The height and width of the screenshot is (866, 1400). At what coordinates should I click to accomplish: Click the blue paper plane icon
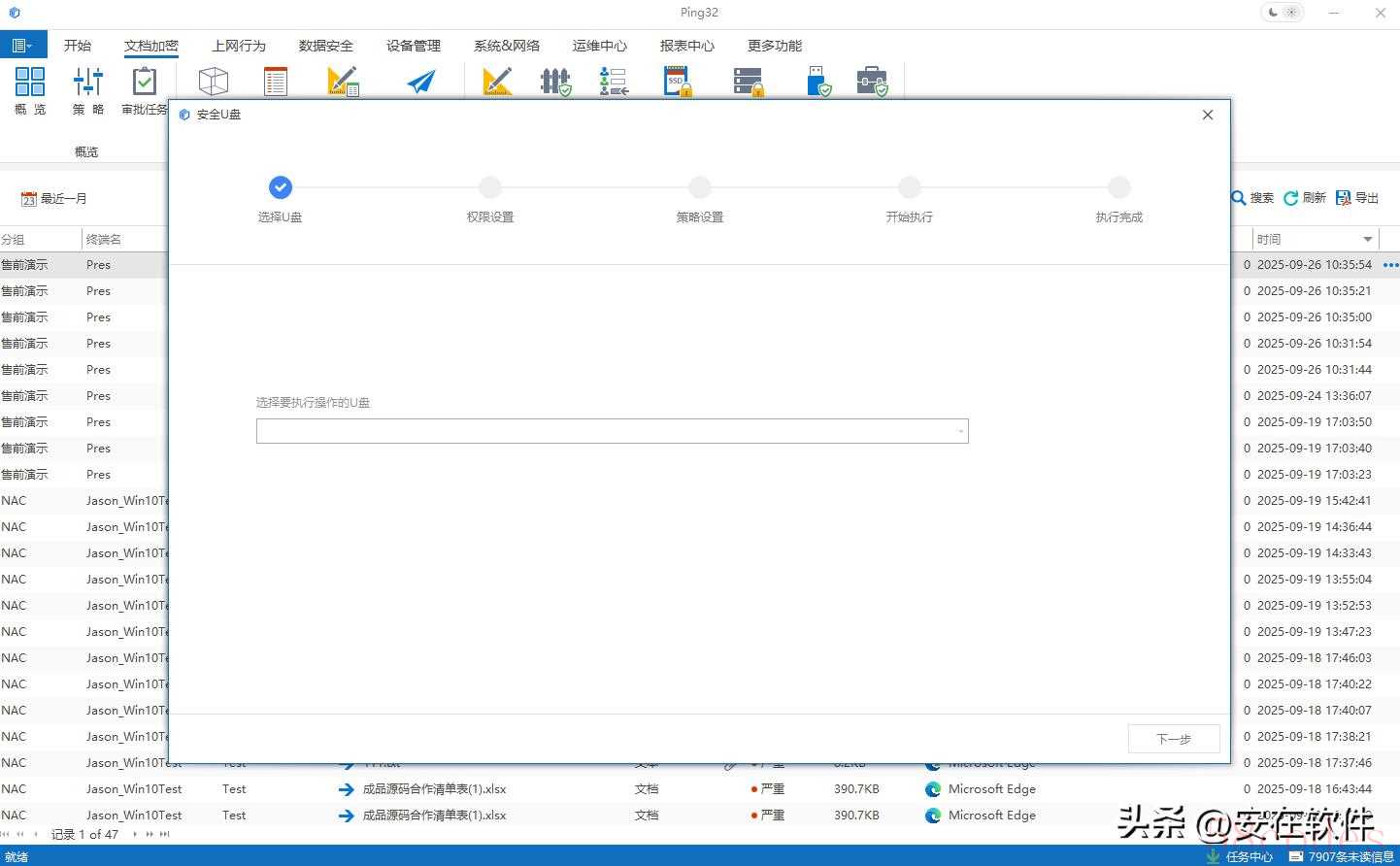pos(420,82)
